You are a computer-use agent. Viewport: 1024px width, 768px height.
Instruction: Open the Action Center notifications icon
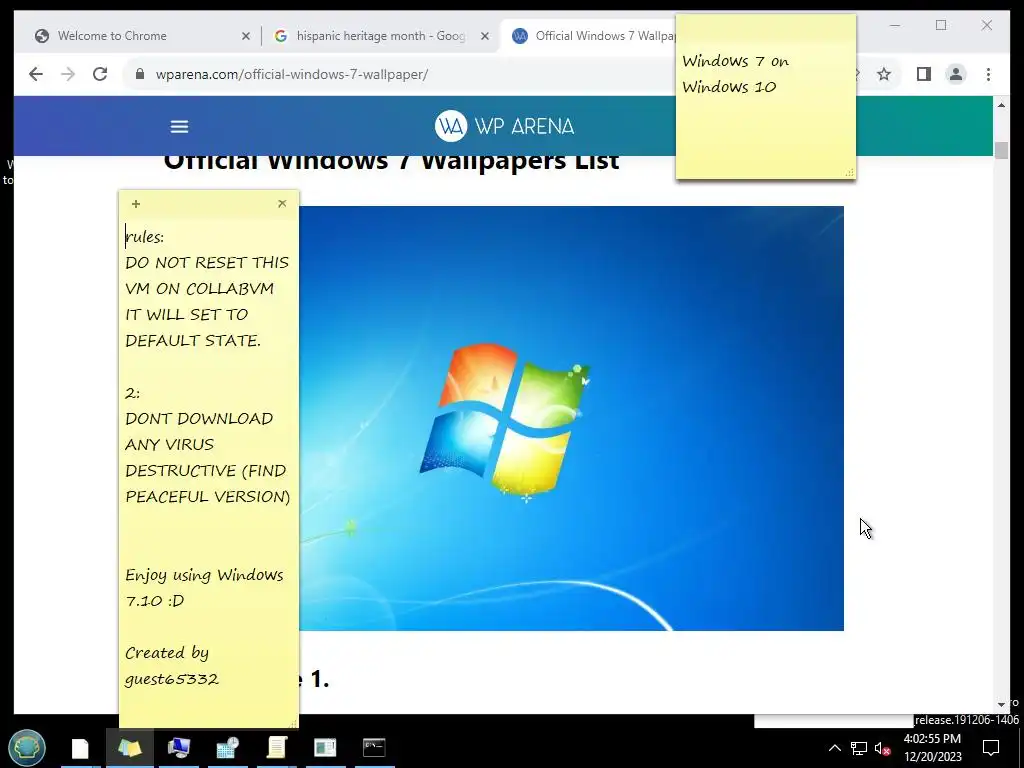pos(991,748)
